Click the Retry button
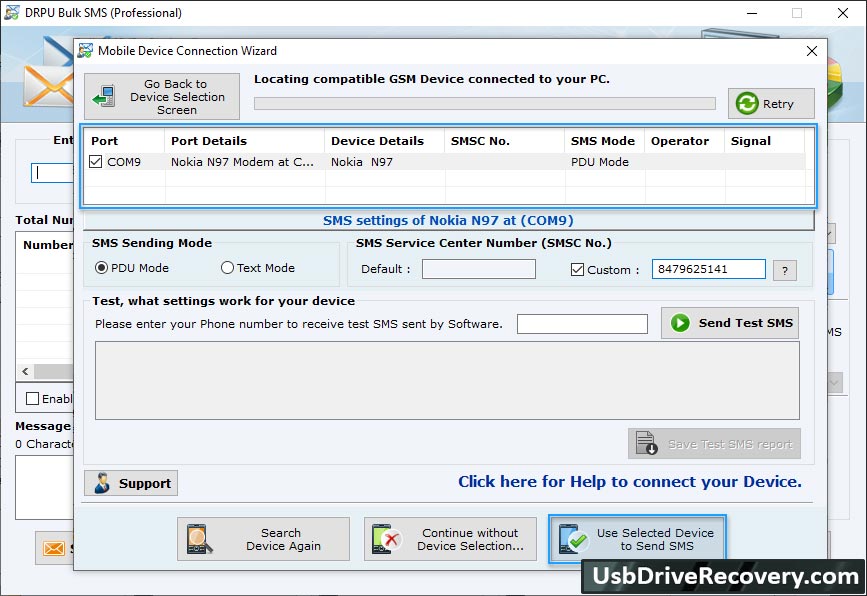The width and height of the screenshot is (867, 596). [771, 103]
